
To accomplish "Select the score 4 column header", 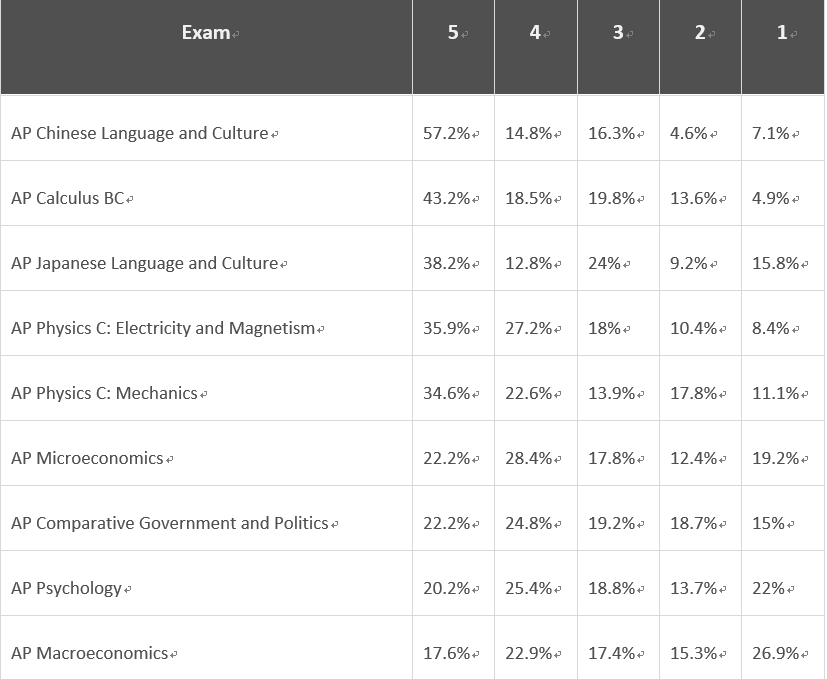I will pyautogui.click(x=535, y=33).
